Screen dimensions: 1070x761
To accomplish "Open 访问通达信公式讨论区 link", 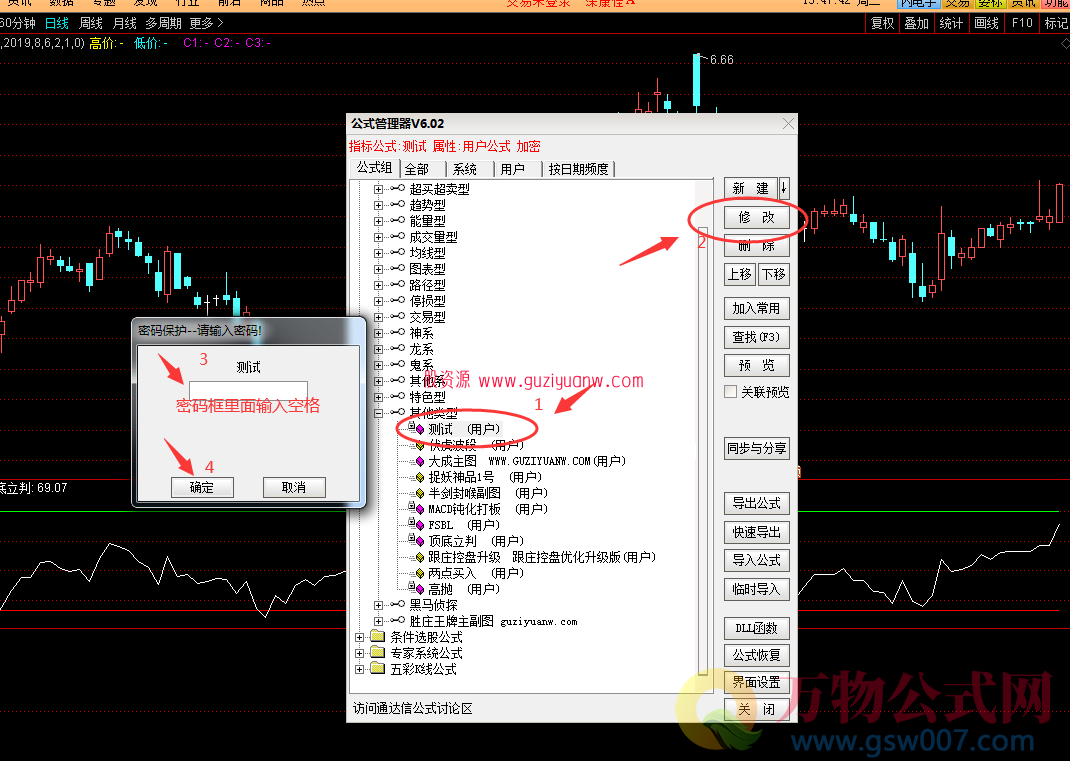I will coord(412,708).
